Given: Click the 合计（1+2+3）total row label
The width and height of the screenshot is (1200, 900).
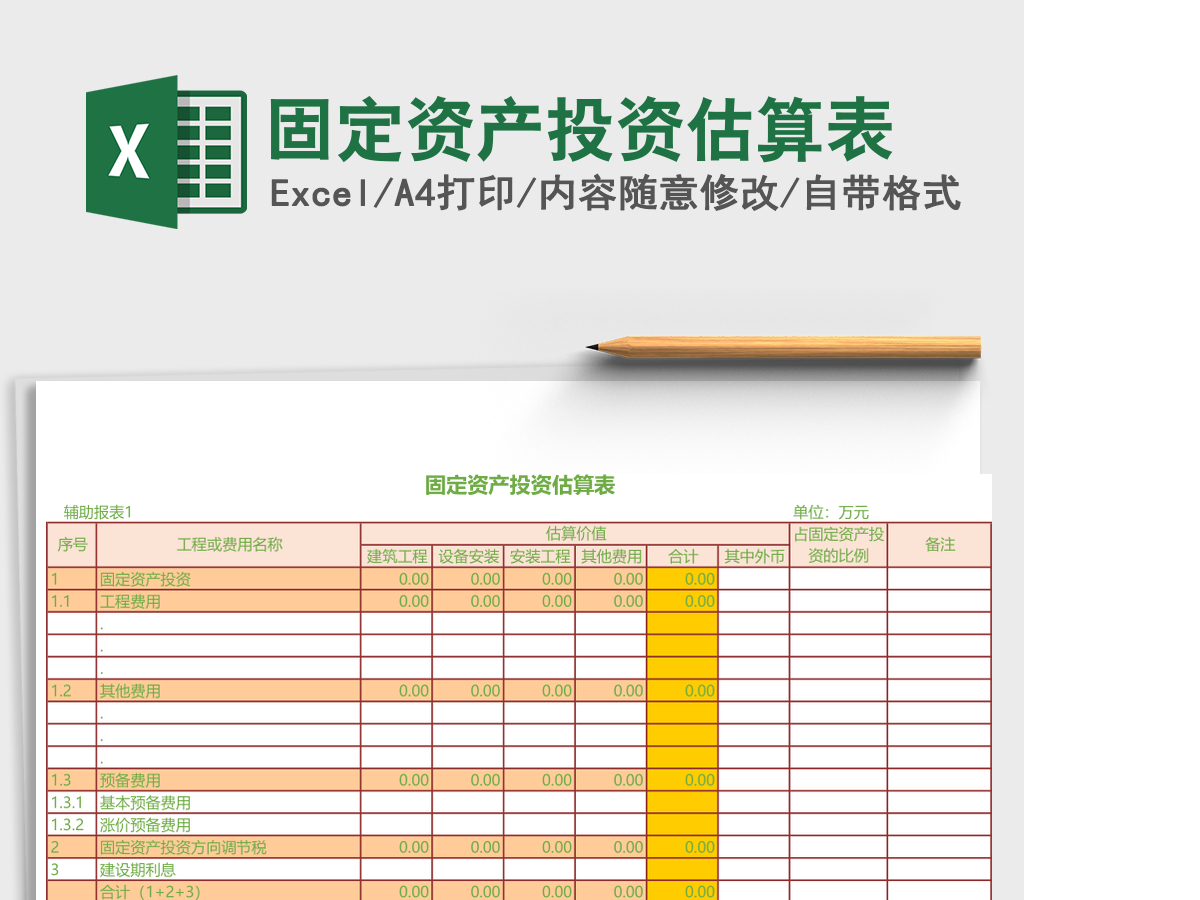Looking at the screenshot, I should tap(229, 891).
